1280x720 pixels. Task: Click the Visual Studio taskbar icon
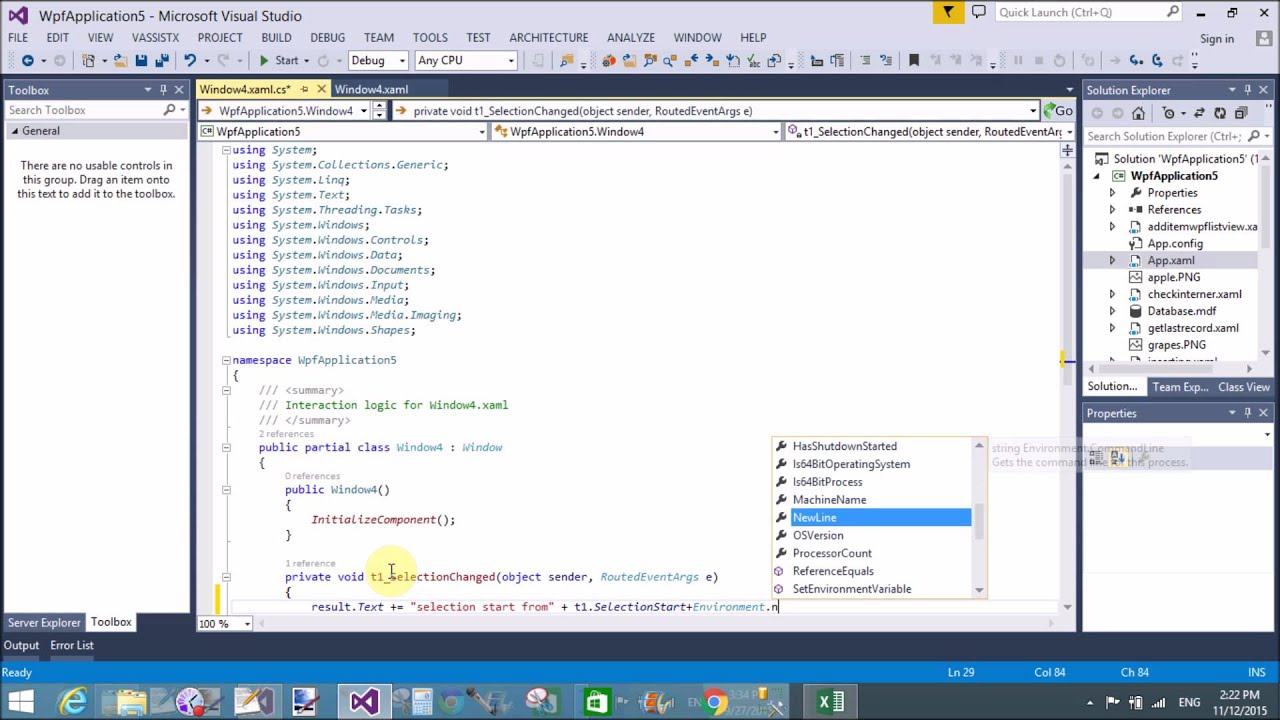[364, 702]
